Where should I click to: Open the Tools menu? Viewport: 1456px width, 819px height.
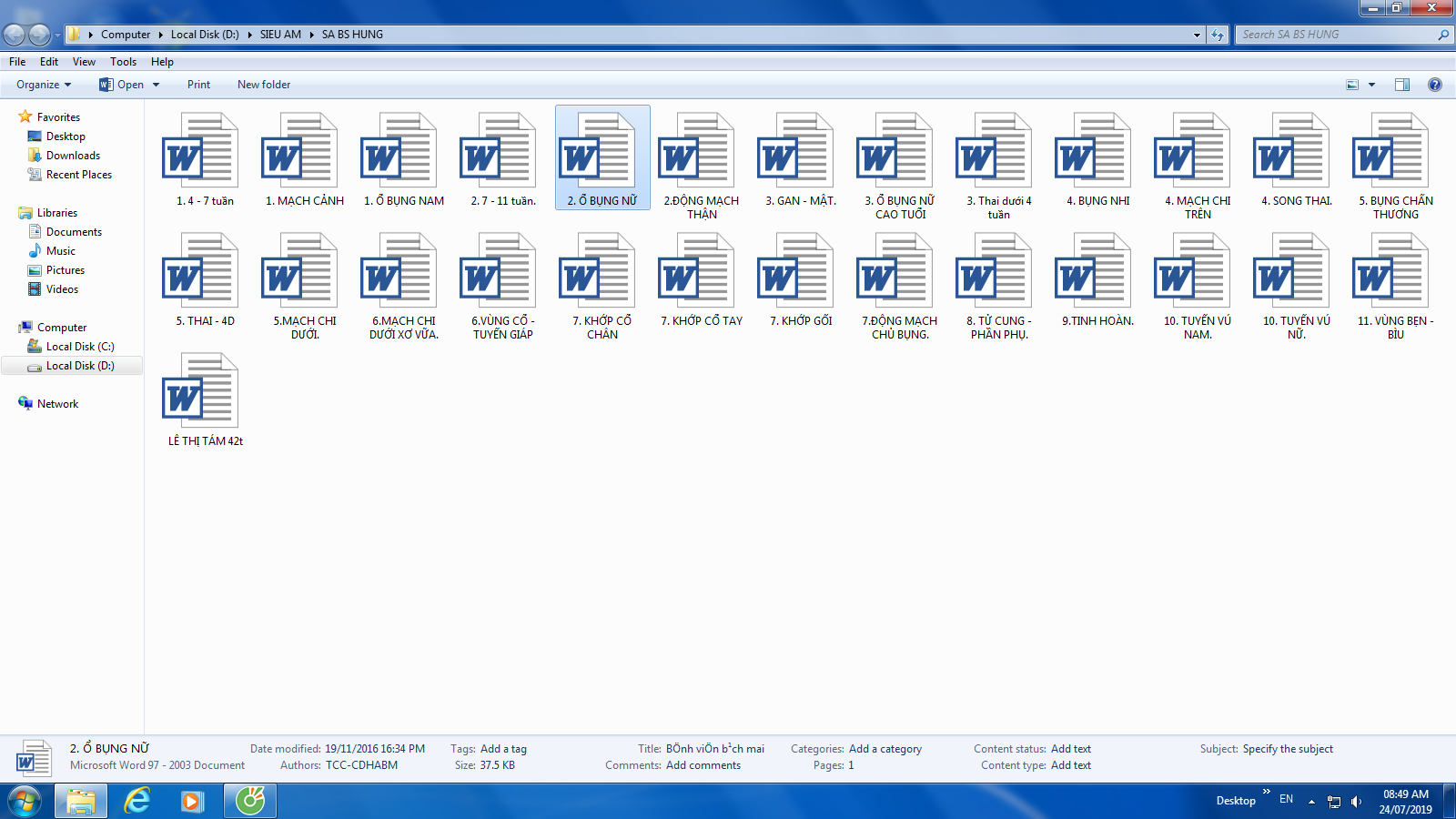tap(123, 62)
